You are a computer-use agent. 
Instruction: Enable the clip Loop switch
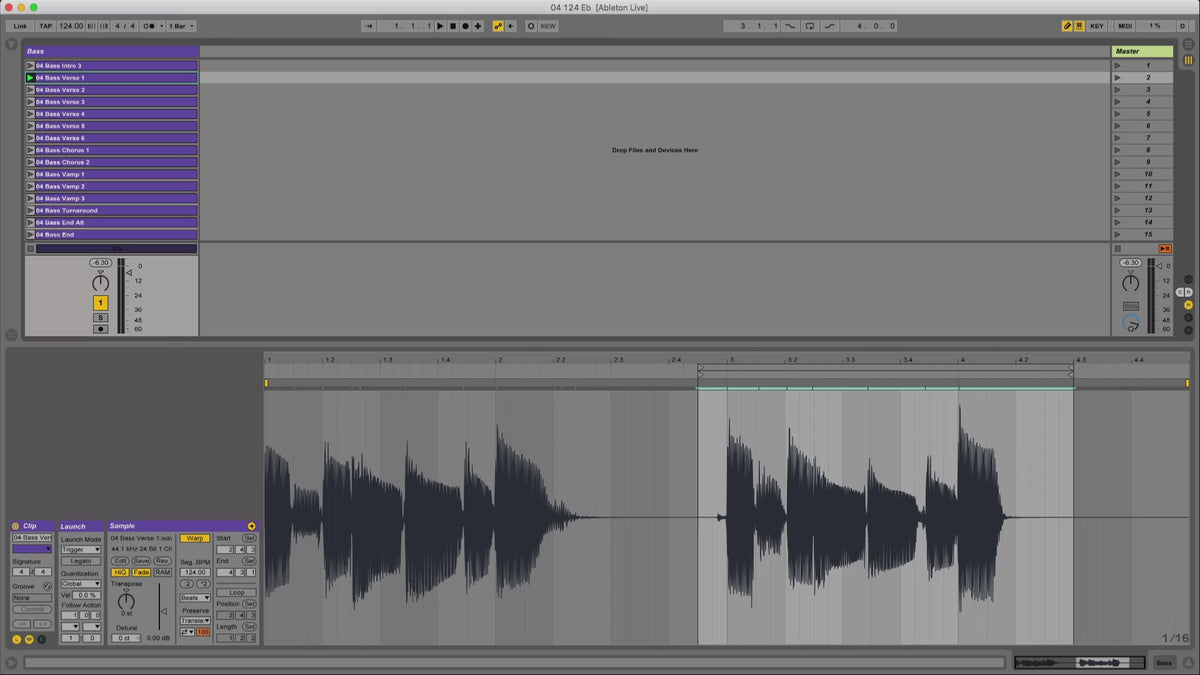coord(236,593)
